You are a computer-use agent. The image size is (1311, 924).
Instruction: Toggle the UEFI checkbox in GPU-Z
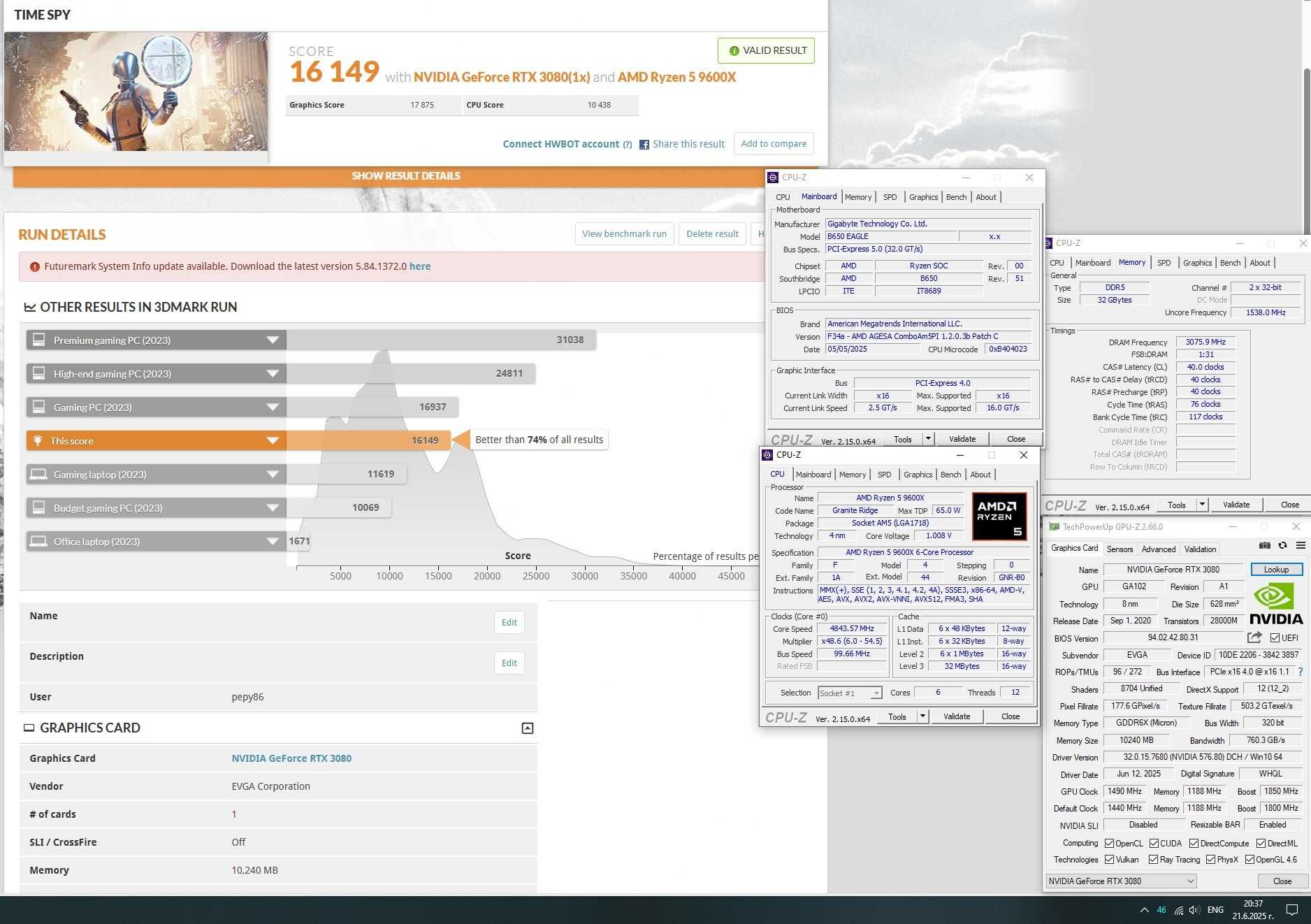point(1275,637)
